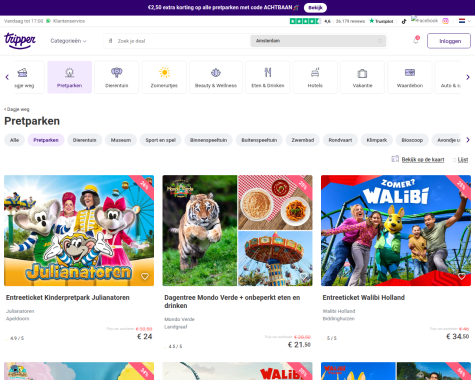Open 'Dagentree Mondo Verde + onbeperkt eten' title
The image size is (475, 380).
(x=232, y=302)
